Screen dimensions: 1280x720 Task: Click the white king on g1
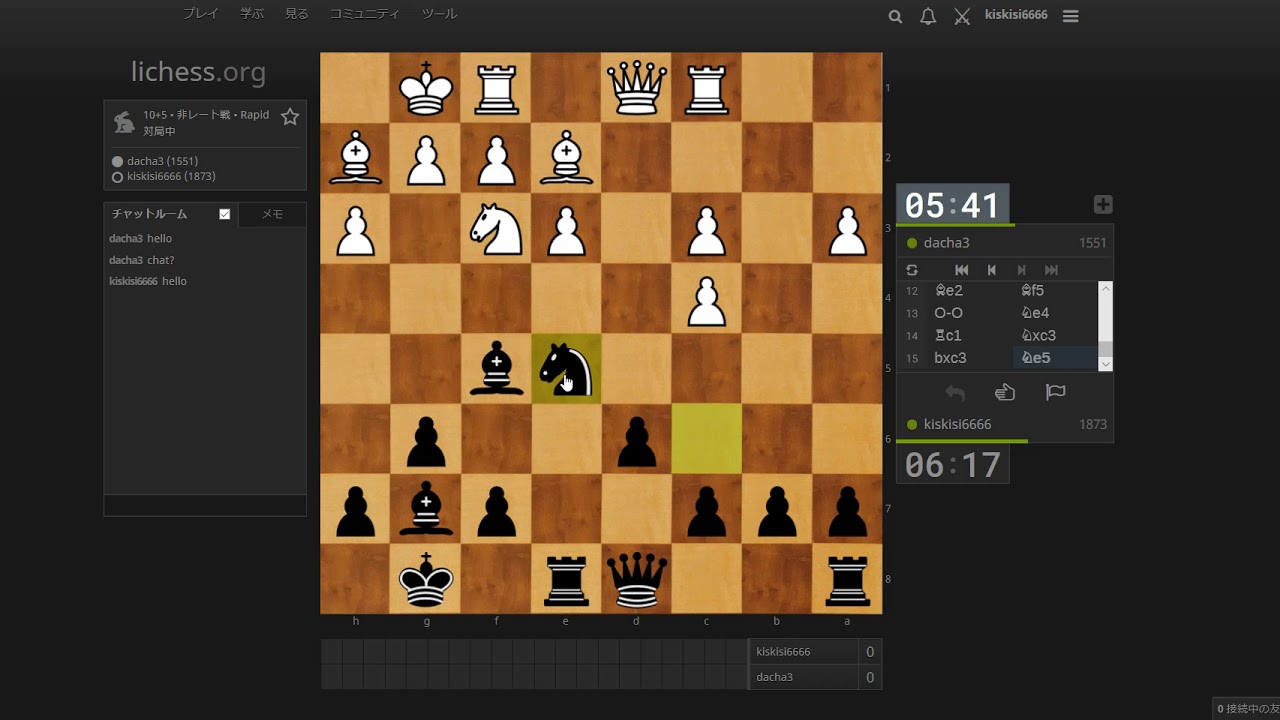click(426, 87)
